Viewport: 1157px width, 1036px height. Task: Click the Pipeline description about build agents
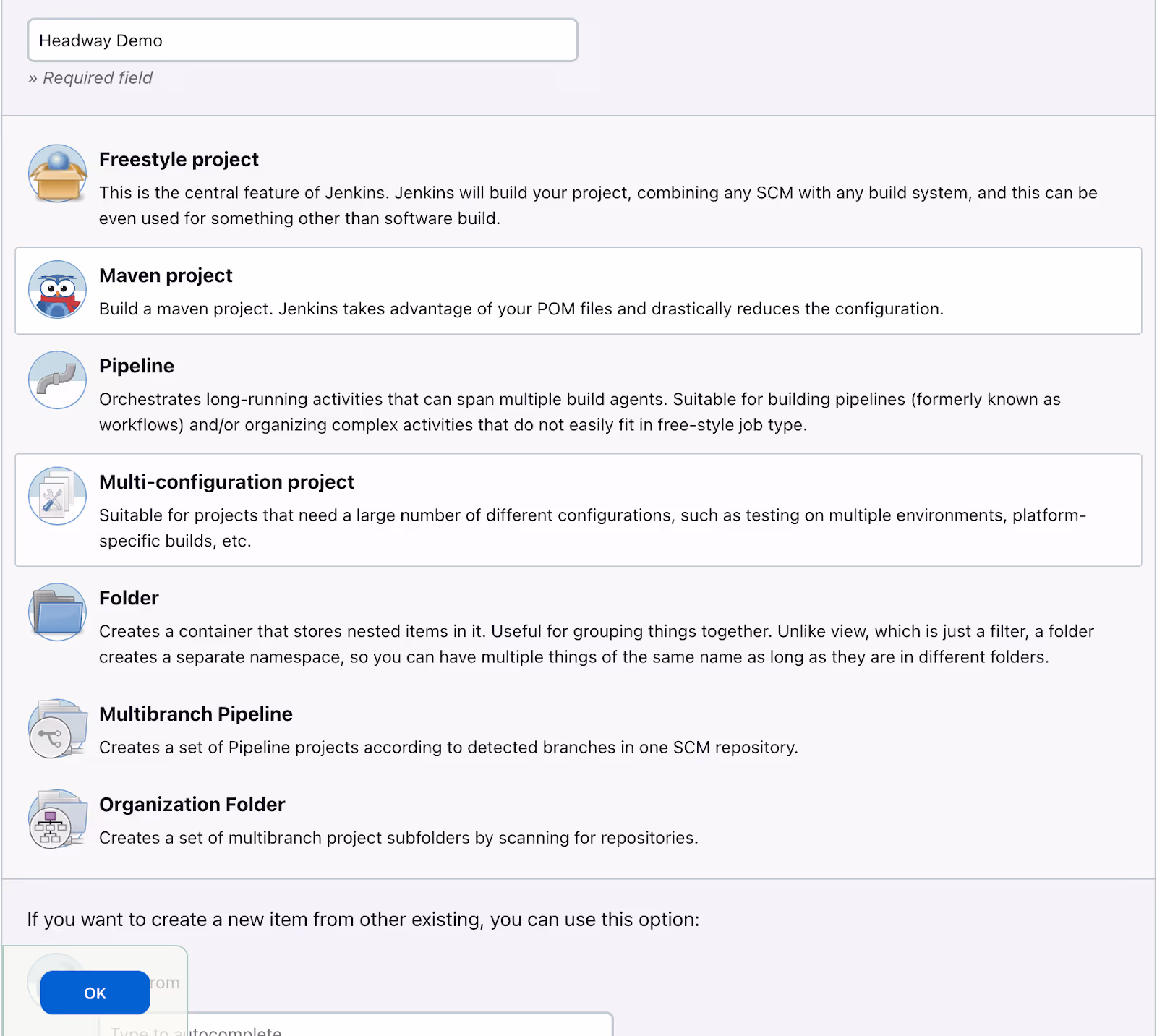[580, 411]
